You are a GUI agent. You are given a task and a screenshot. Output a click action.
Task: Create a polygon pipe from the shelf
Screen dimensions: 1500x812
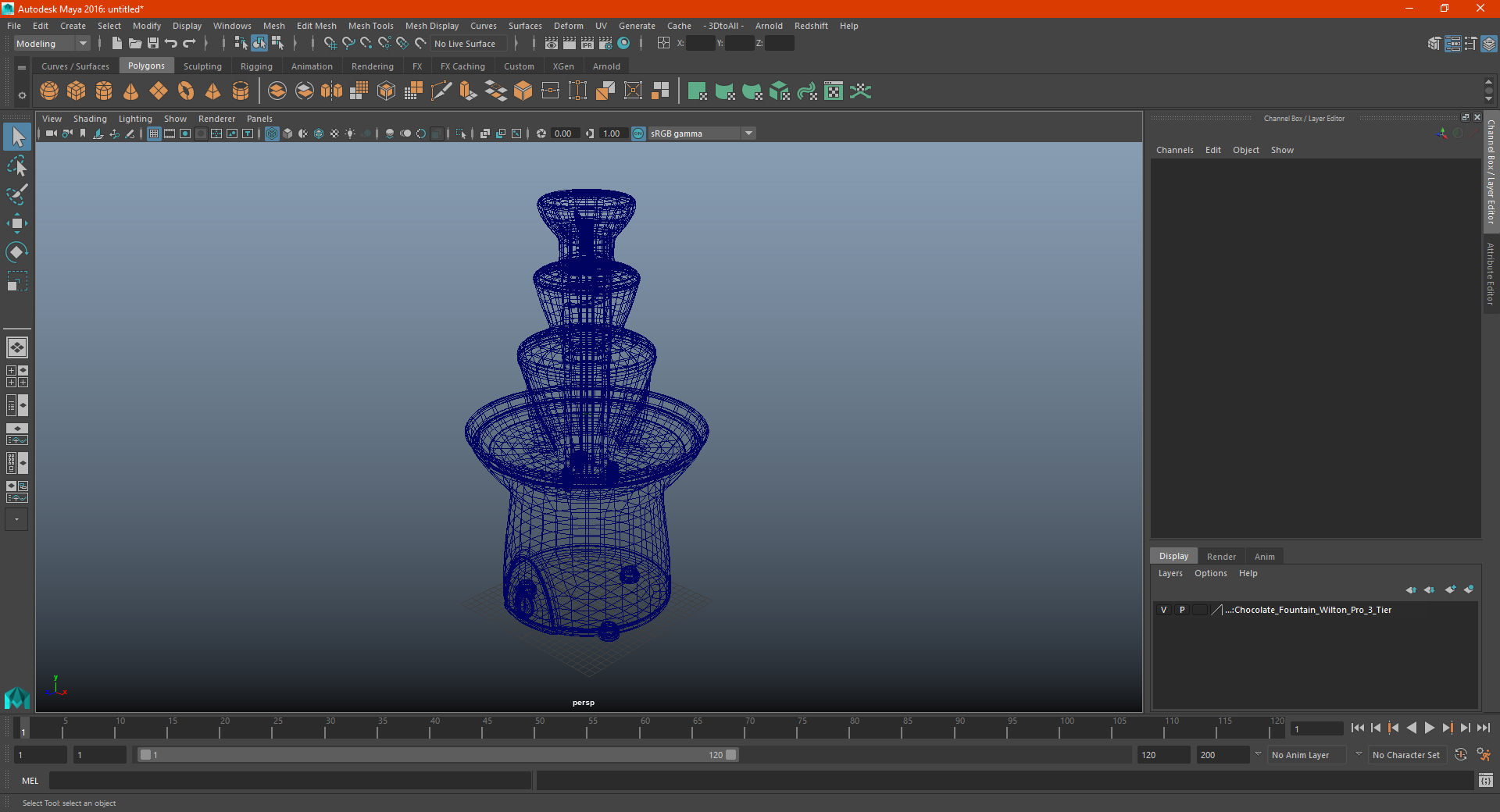(241, 91)
